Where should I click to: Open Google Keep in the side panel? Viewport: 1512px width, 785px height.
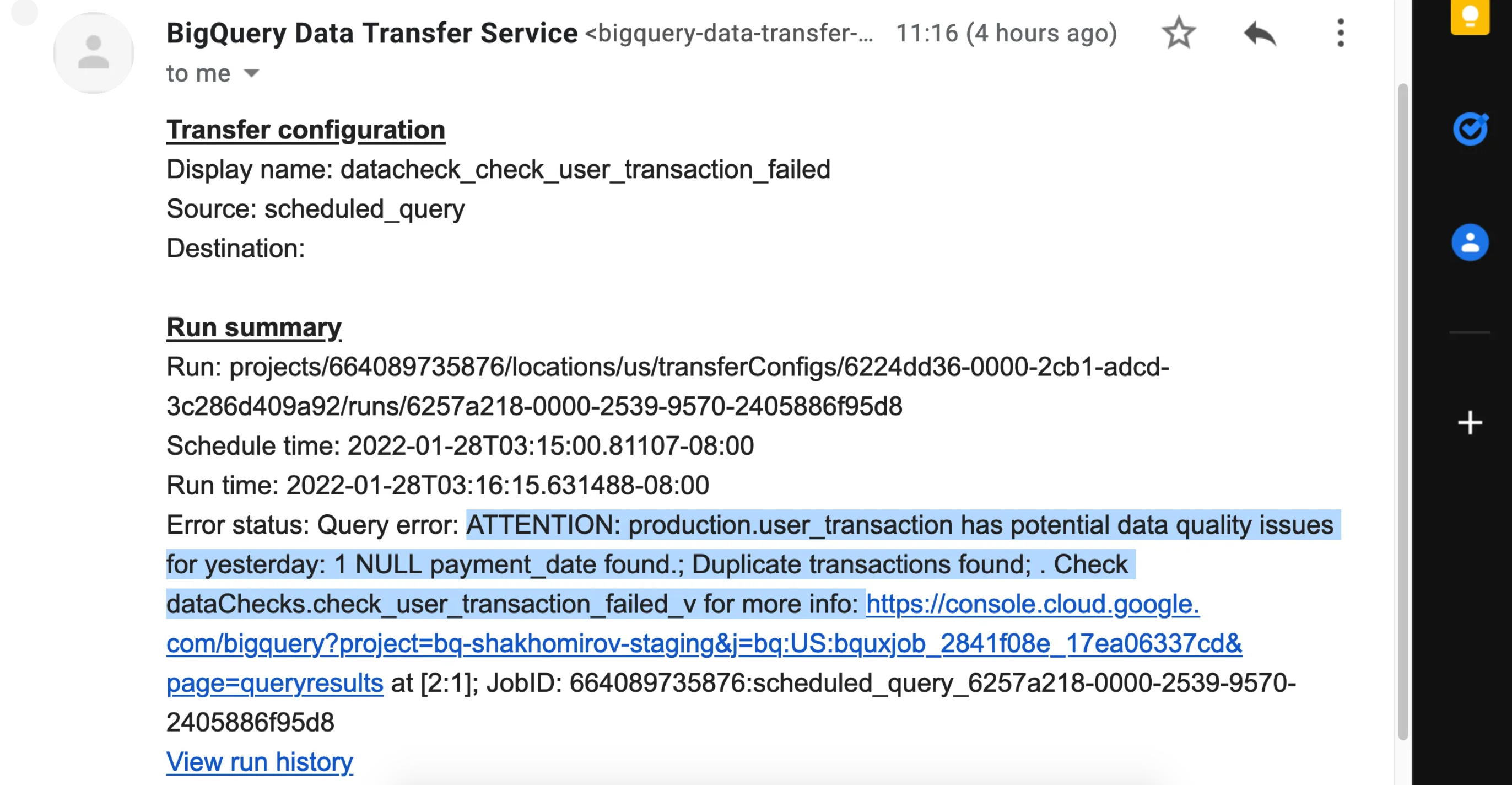[x=1470, y=17]
